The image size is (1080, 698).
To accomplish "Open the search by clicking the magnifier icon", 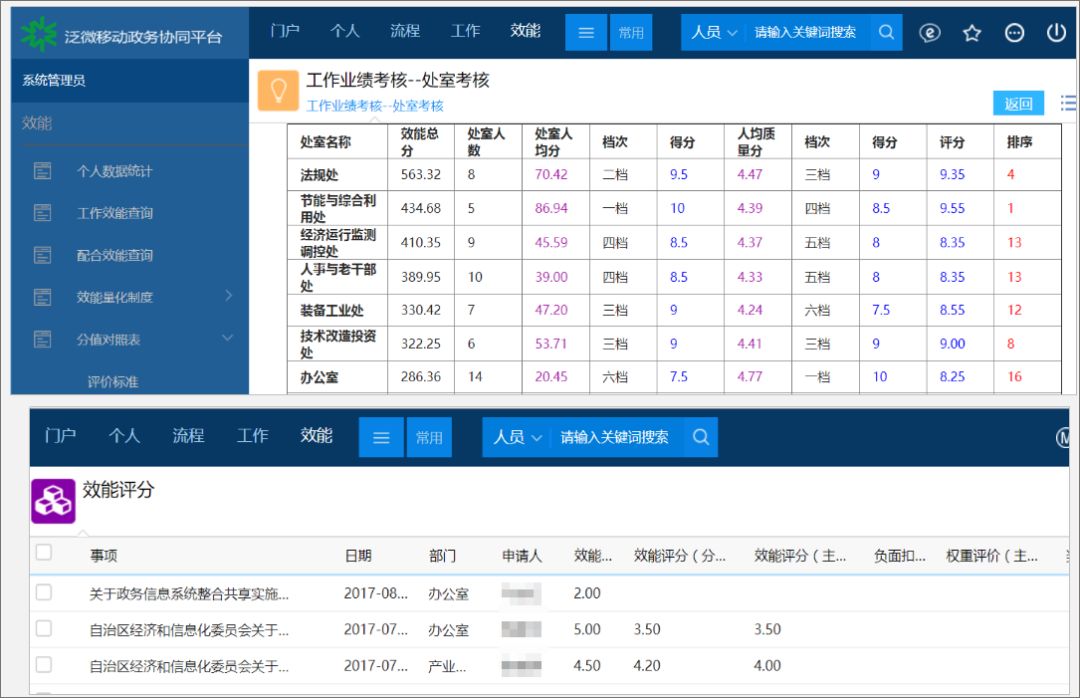I will click(886, 31).
